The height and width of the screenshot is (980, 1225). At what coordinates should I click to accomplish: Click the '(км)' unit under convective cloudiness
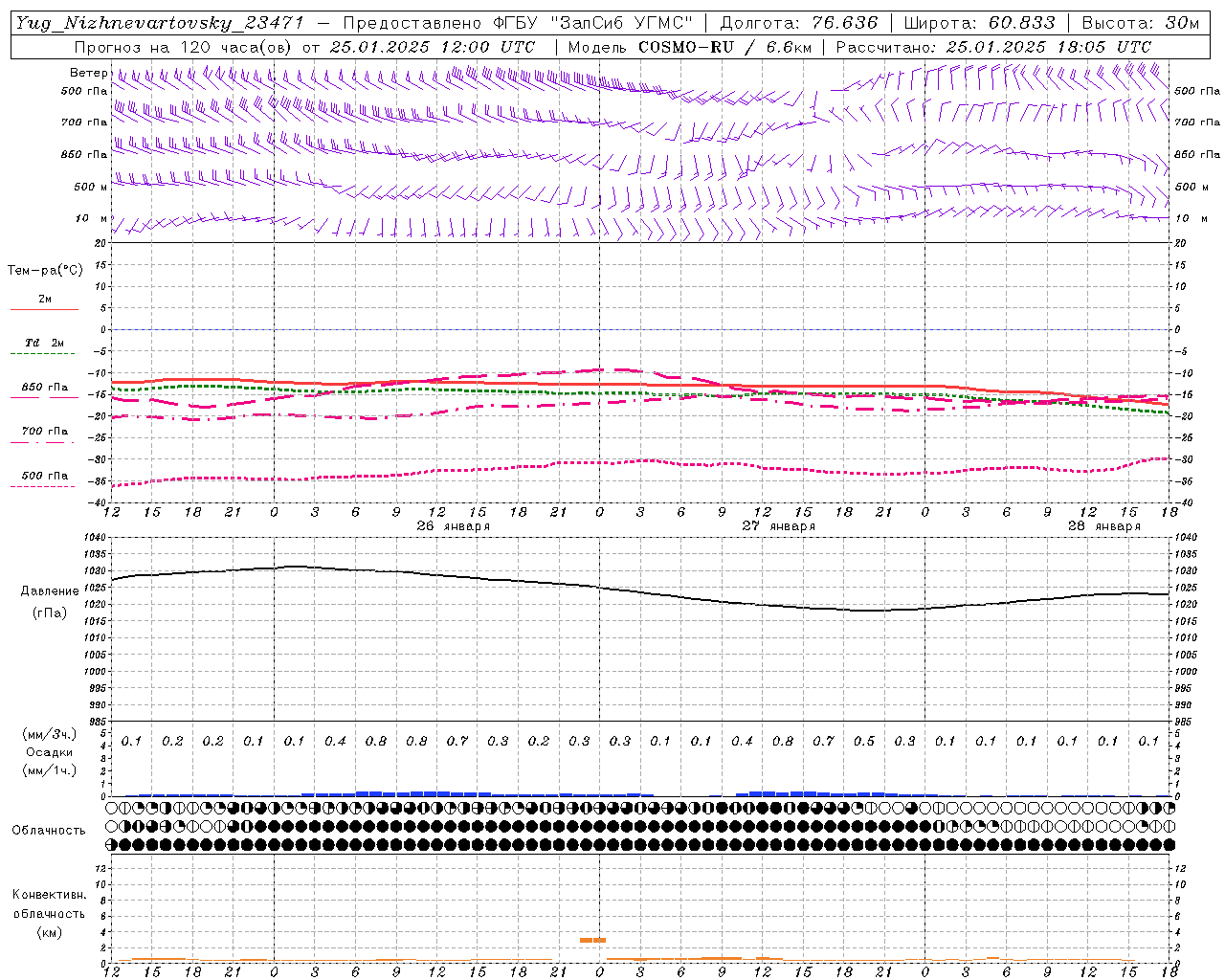pos(49,932)
